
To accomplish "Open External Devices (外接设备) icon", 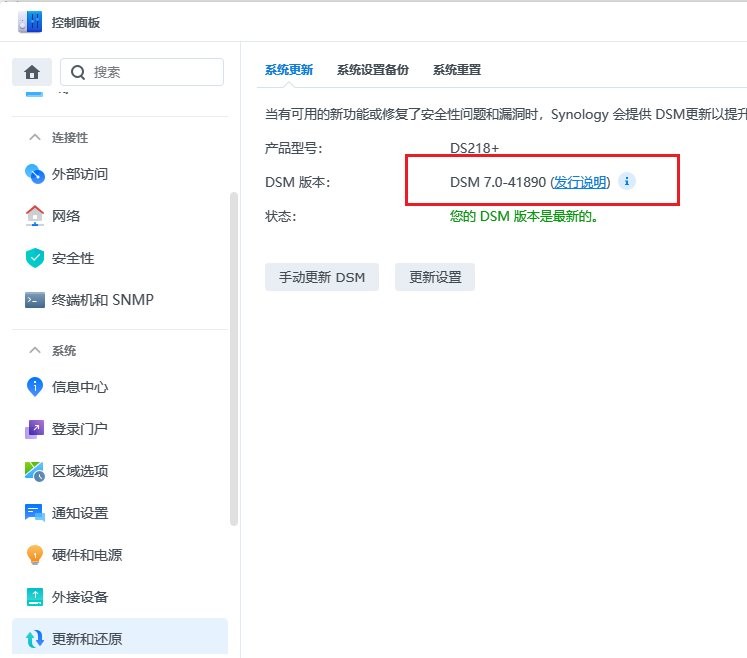I will (x=35, y=597).
